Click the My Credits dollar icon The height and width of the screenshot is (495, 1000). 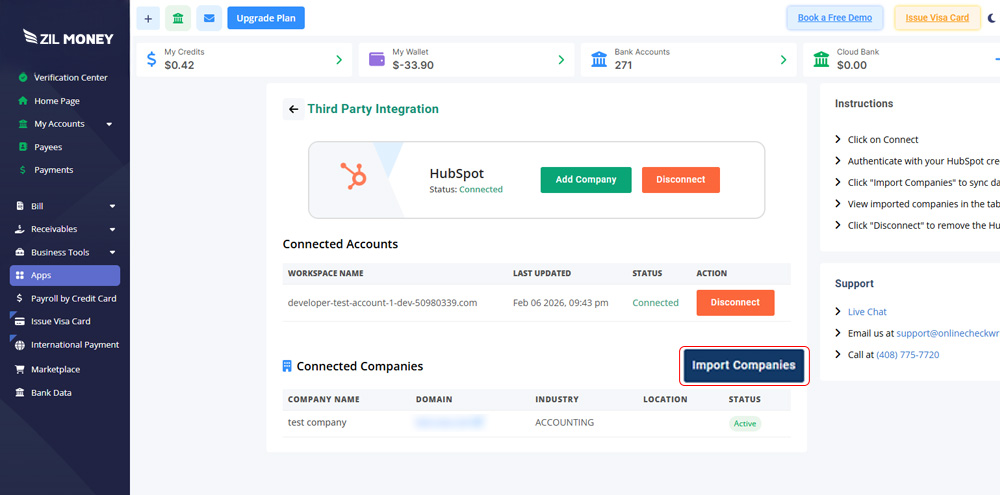tap(151, 60)
